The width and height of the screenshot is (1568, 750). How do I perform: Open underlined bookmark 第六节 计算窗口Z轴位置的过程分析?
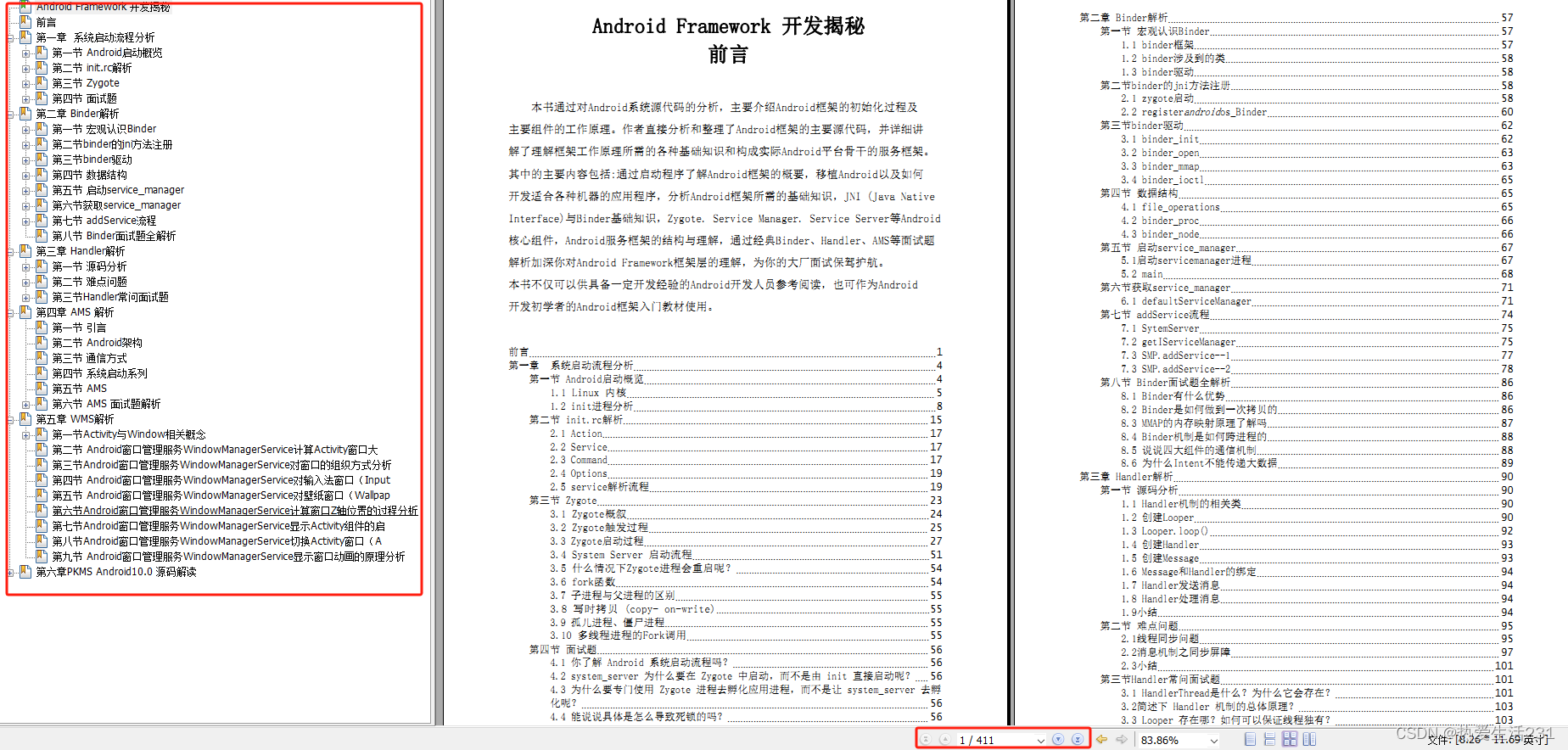tap(235, 511)
